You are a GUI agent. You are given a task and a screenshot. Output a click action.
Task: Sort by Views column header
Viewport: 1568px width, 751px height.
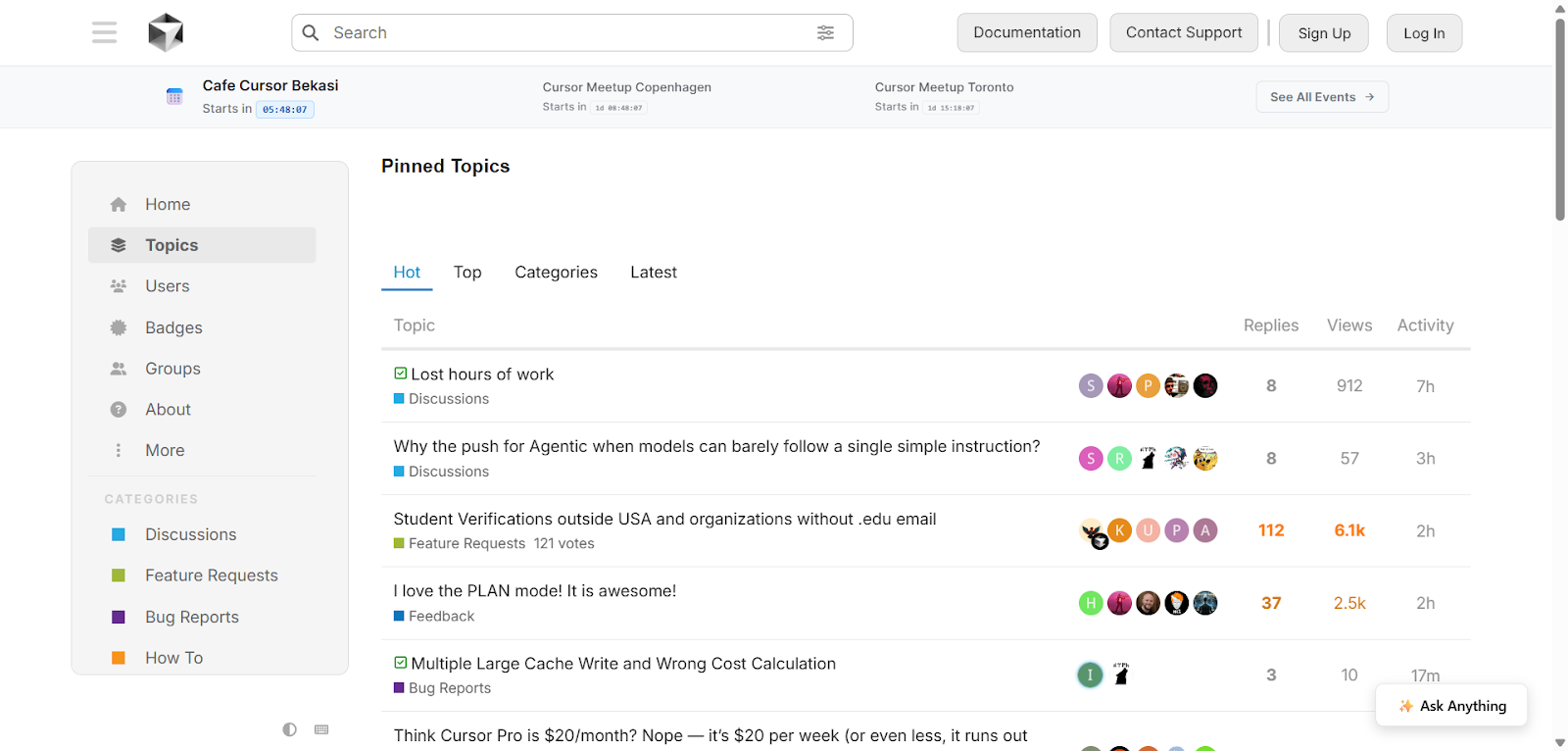click(x=1349, y=325)
